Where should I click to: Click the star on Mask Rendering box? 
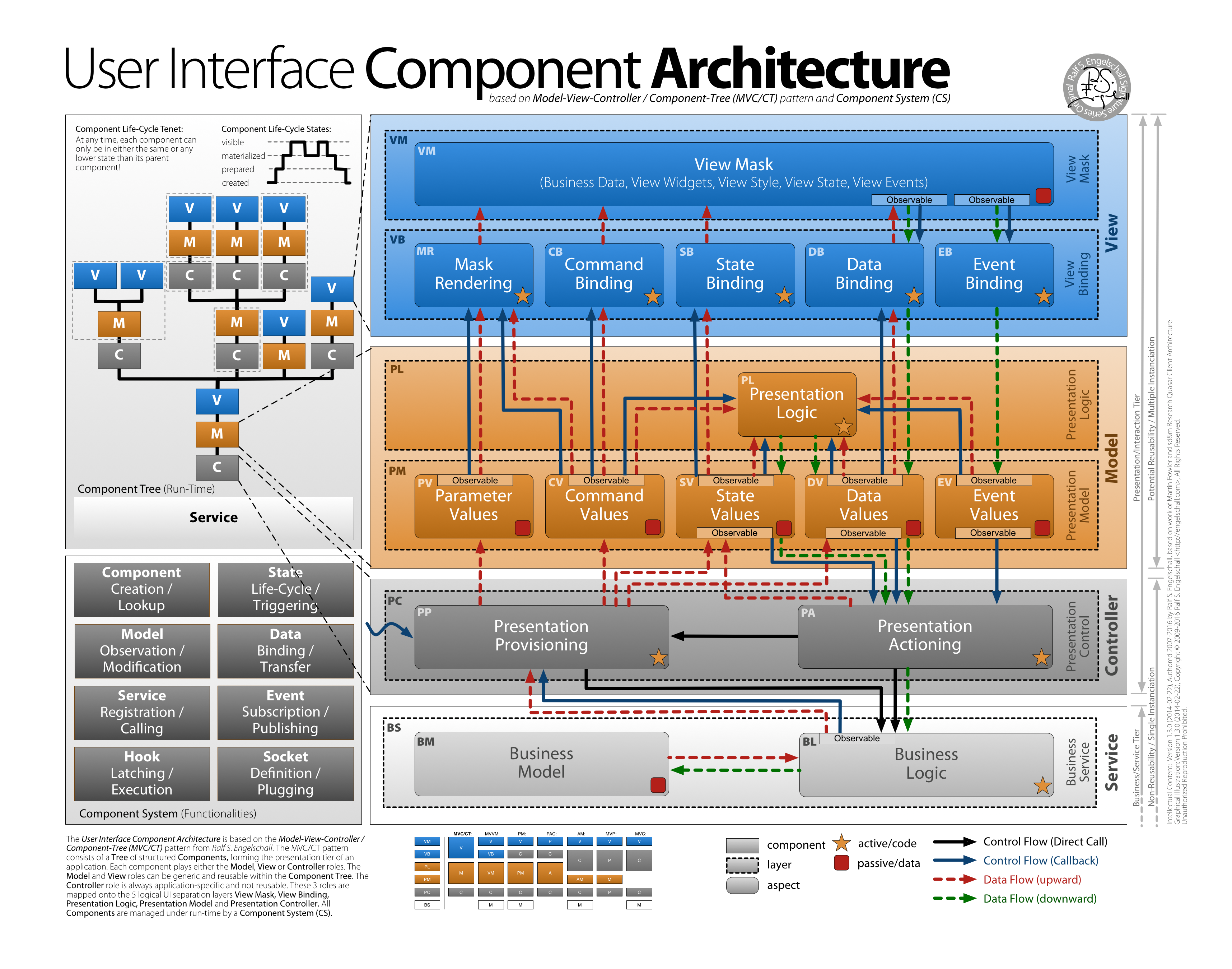tap(522, 296)
